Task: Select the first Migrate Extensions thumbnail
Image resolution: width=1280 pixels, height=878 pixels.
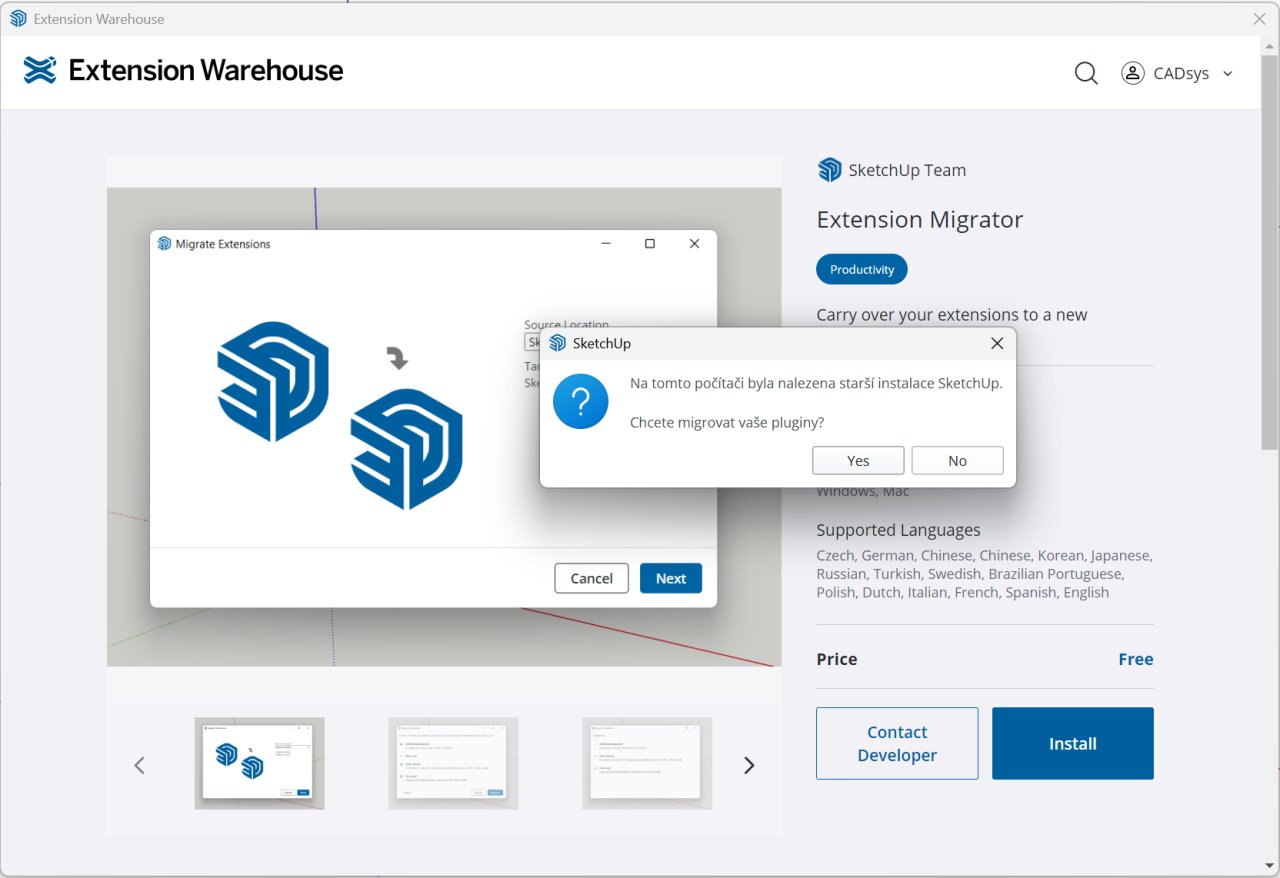Action: point(259,763)
